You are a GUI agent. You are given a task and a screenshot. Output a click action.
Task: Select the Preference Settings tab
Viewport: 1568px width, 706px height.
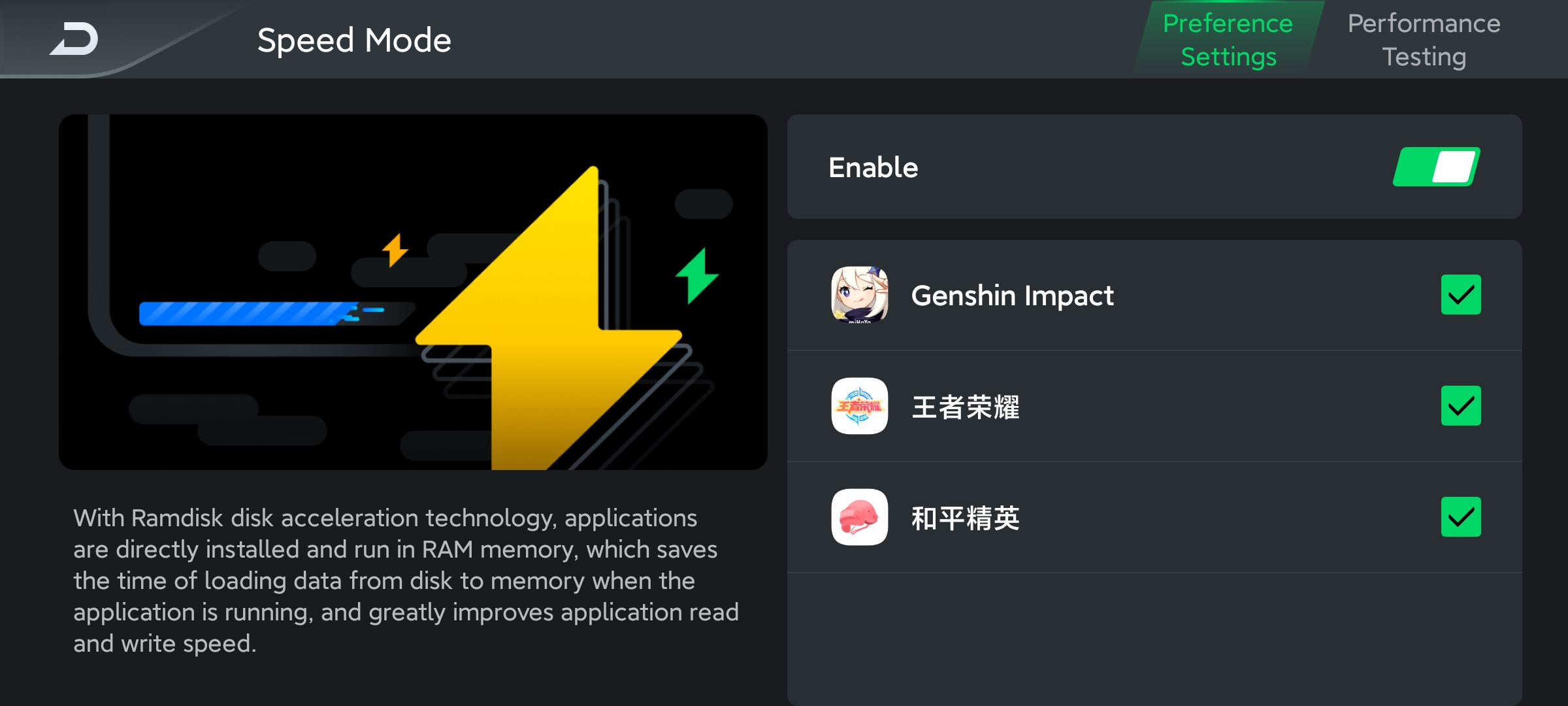(x=1228, y=40)
